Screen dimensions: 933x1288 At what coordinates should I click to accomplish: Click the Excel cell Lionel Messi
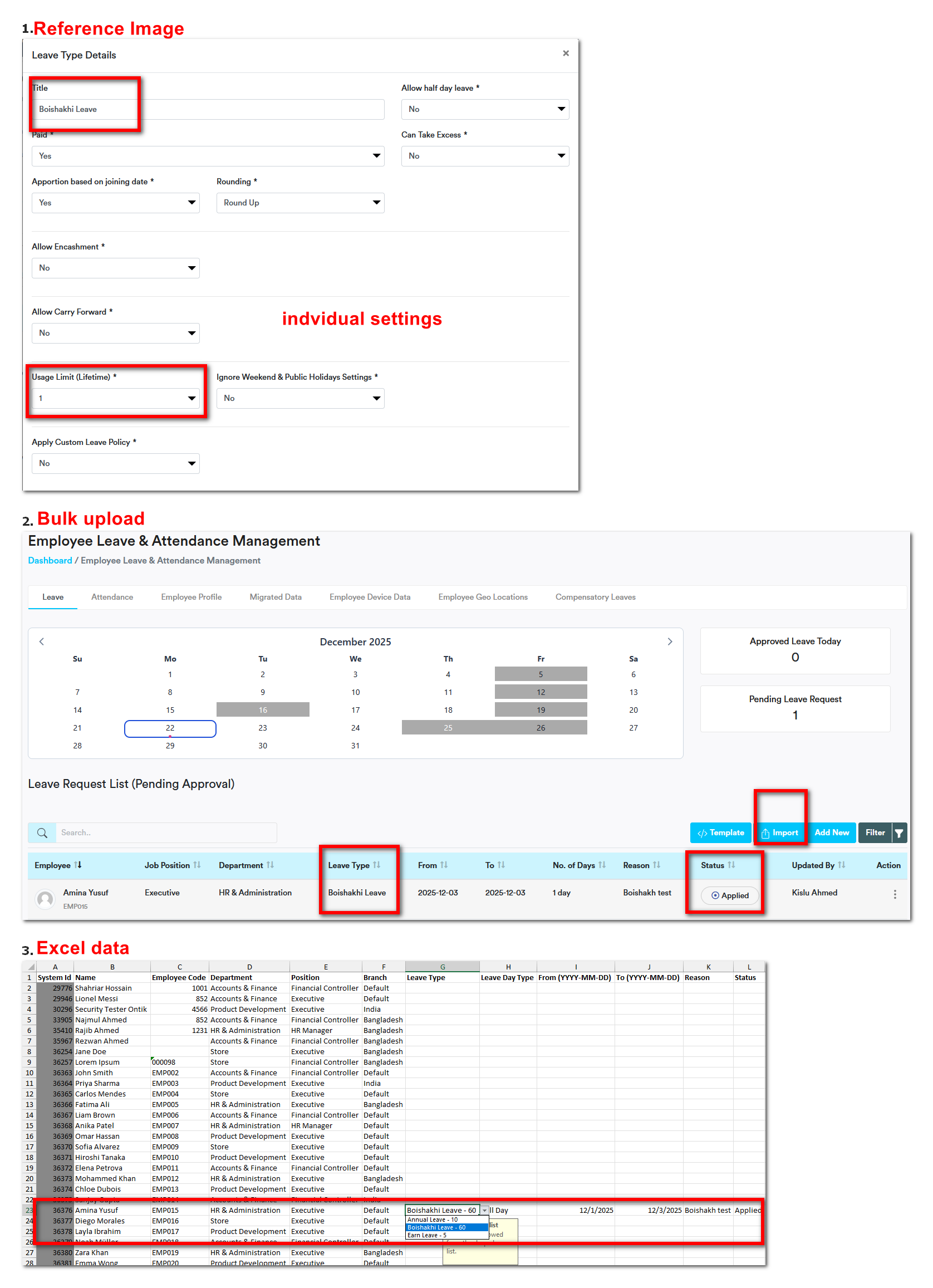(x=112, y=998)
